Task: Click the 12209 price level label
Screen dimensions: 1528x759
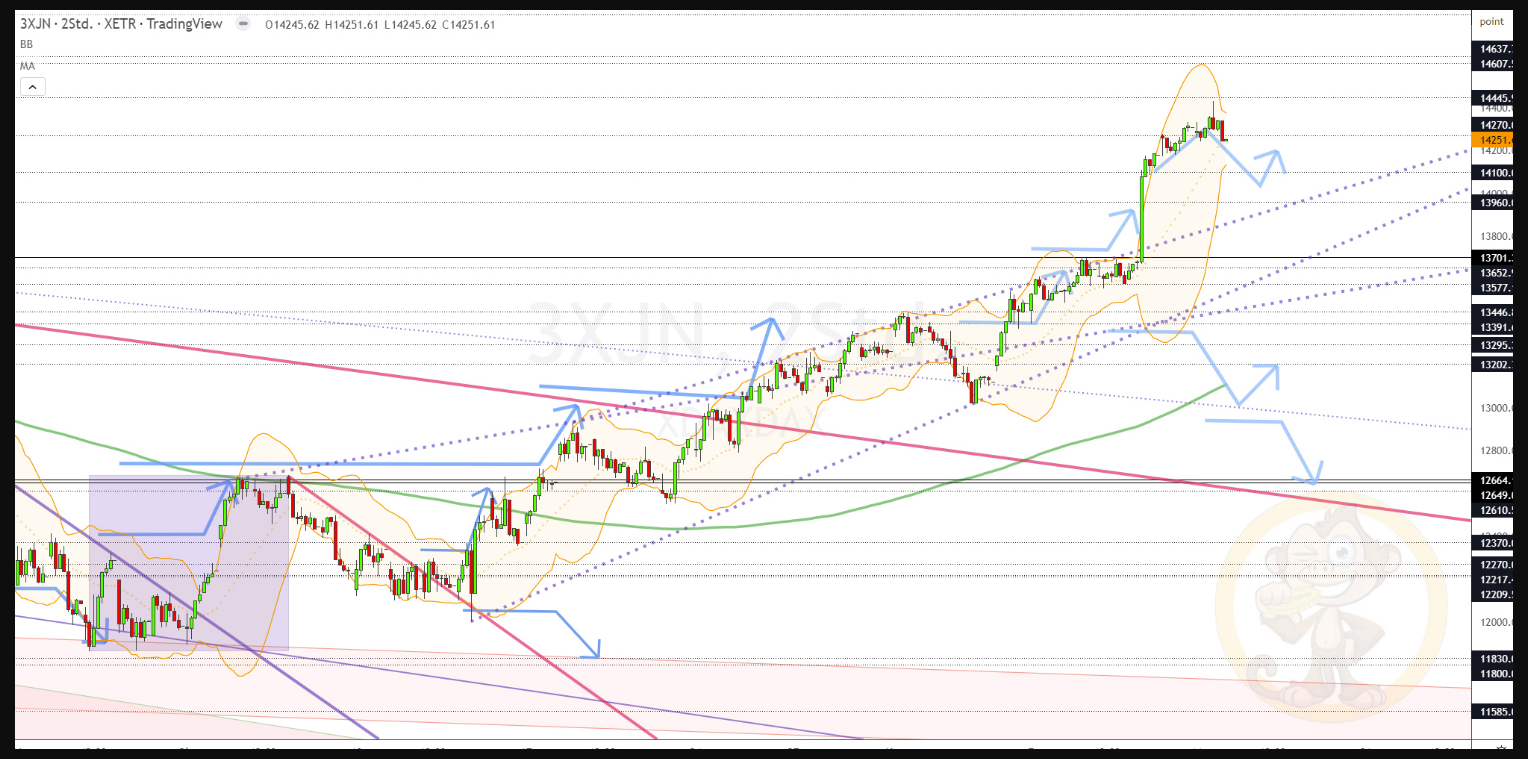Action: click(1494, 595)
